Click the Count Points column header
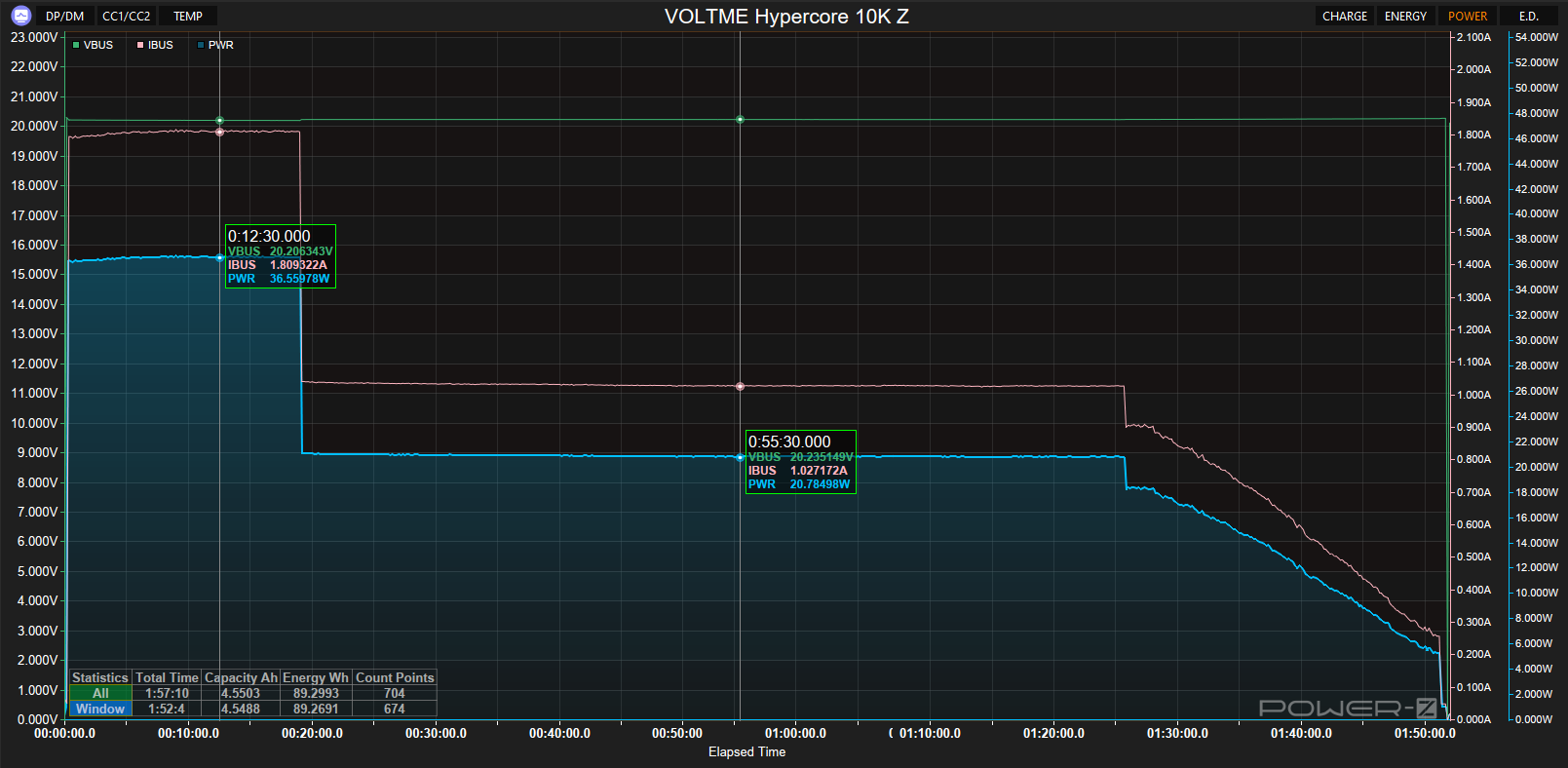 (395, 677)
